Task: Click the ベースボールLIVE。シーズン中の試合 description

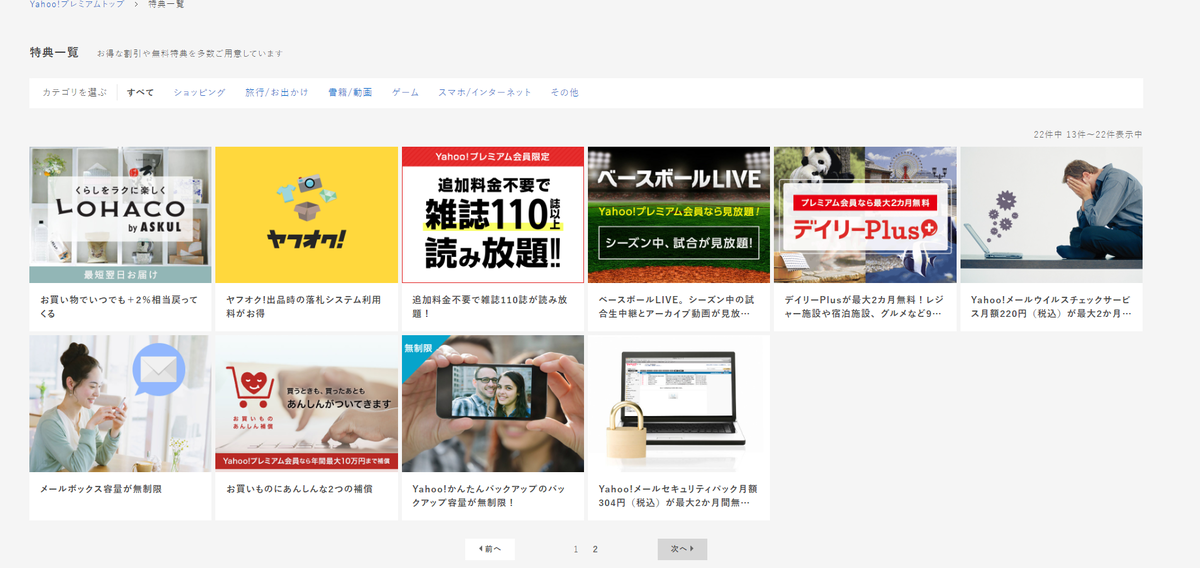Action: click(x=675, y=306)
